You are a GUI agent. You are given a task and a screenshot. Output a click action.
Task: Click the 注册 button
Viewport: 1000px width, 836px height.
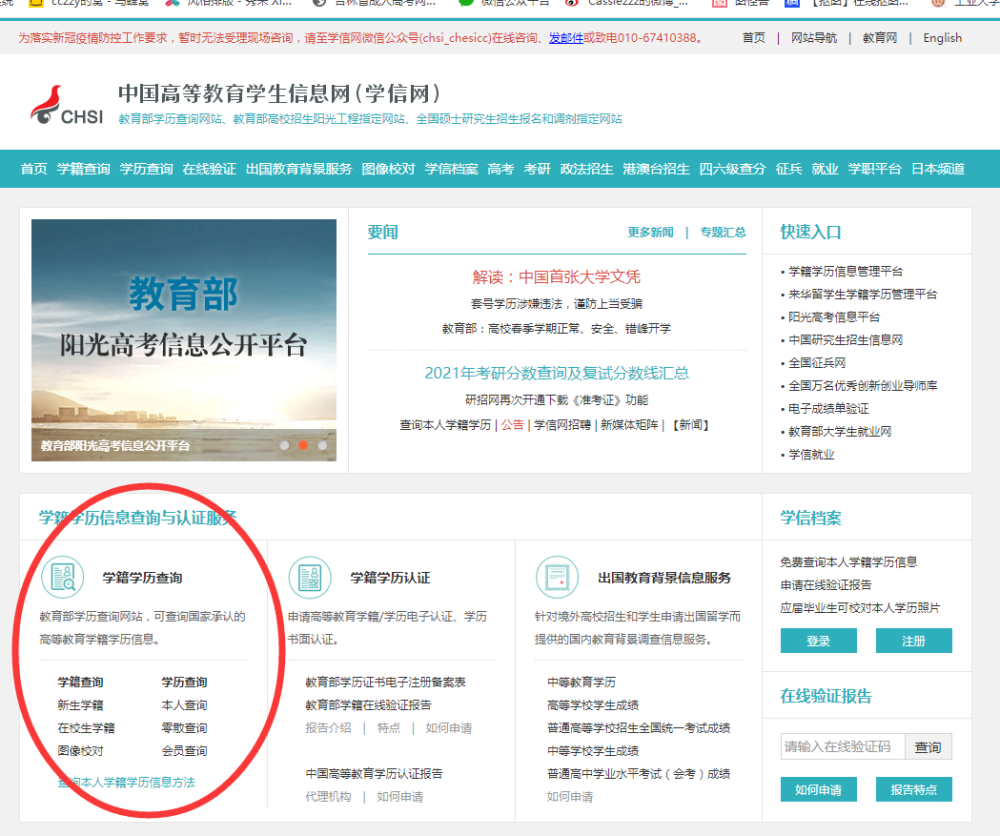click(x=913, y=641)
